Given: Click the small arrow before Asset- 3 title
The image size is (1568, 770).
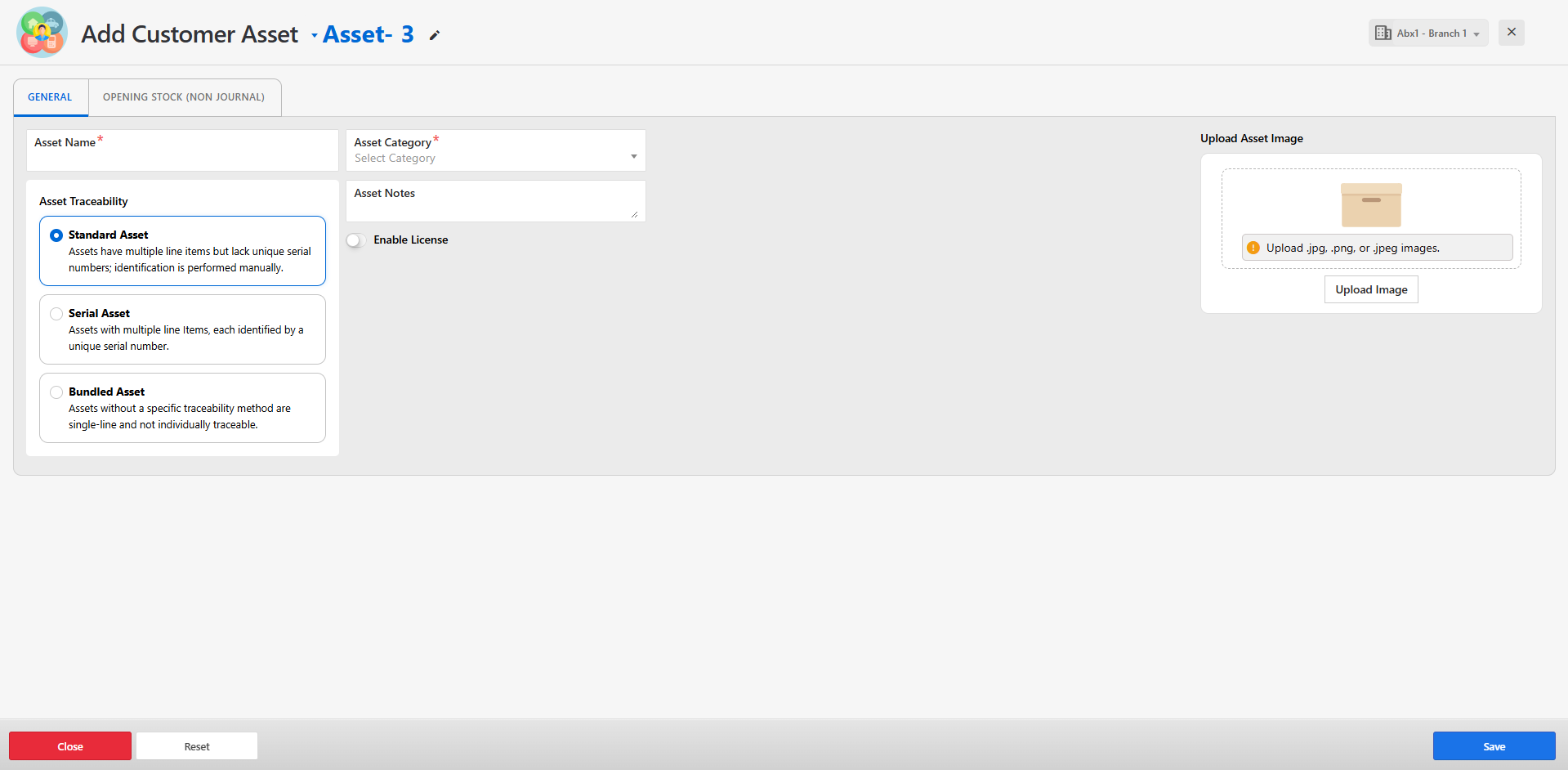Looking at the screenshot, I should point(315,35).
